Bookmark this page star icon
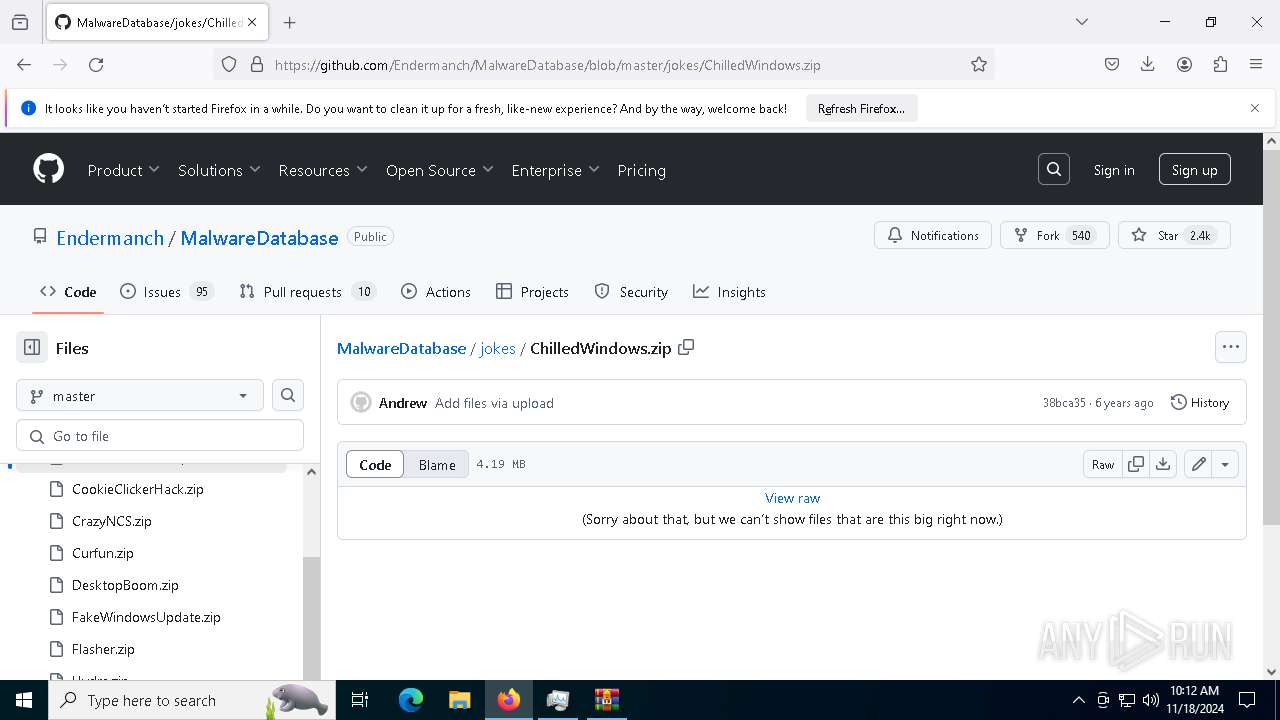Screen dimensions: 1280x720 pyautogui.click(x=979, y=64)
